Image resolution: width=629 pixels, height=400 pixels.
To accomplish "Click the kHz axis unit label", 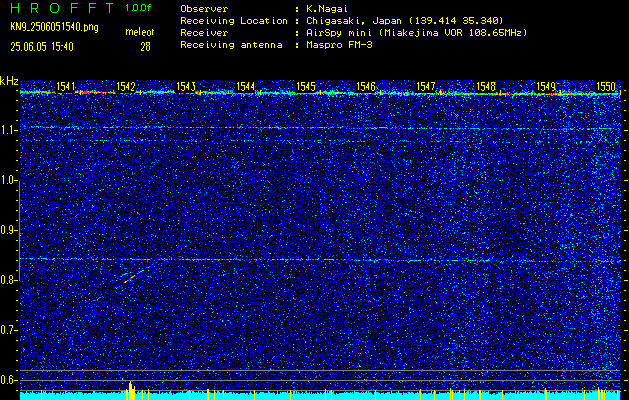I will pyautogui.click(x=9, y=81).
